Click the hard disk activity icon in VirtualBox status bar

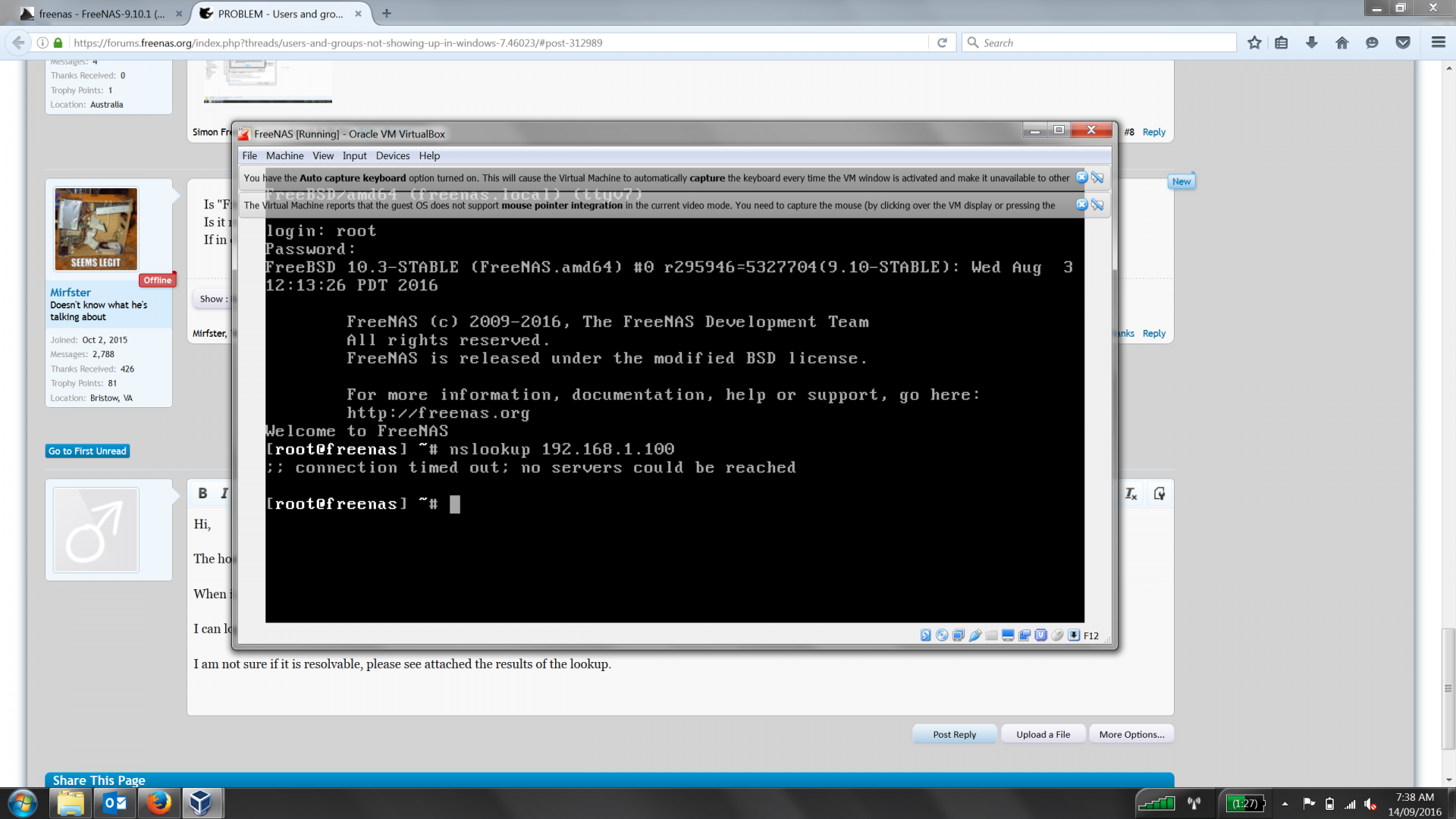[925, 635]
